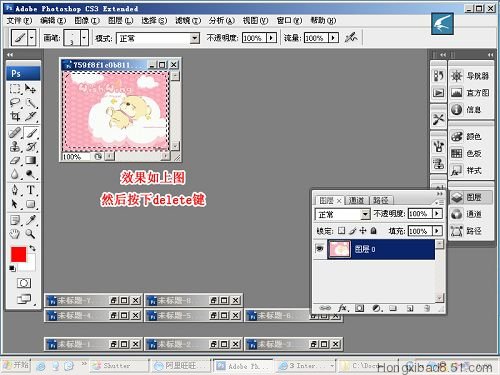Select the Clone Stamp tool

[15, 146]
